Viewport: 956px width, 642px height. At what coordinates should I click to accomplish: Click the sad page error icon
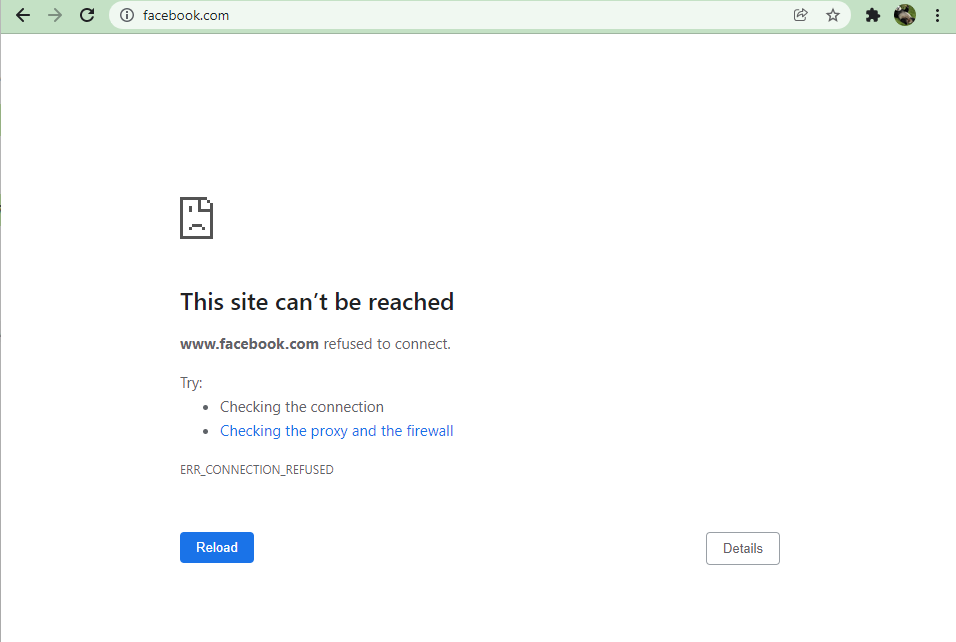(196, 218)
